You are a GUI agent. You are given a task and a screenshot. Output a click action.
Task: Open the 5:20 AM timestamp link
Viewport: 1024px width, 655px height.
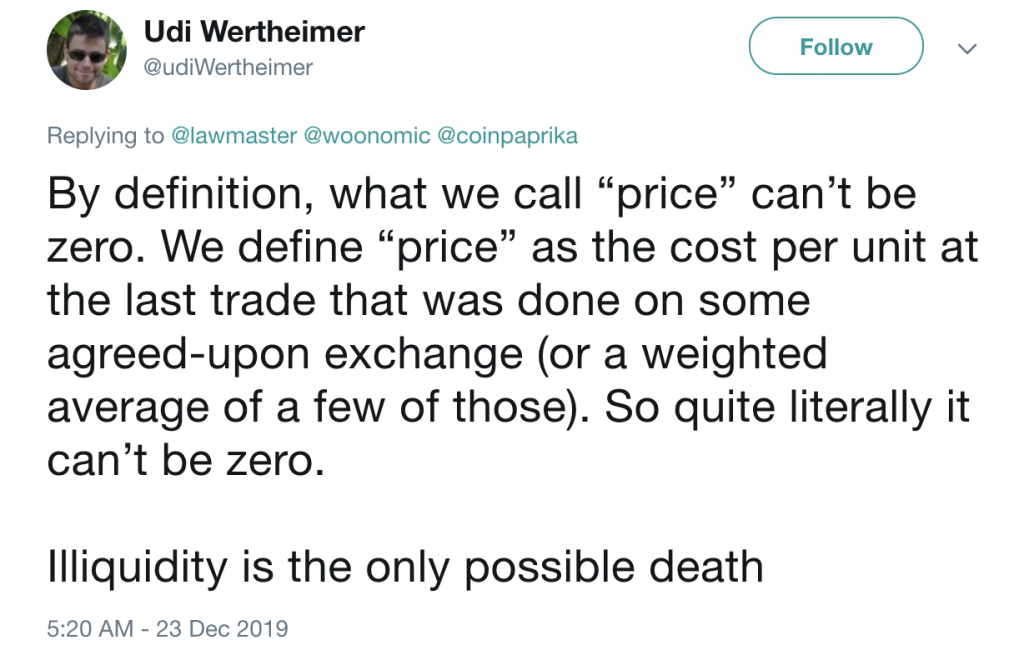[90, 628]
